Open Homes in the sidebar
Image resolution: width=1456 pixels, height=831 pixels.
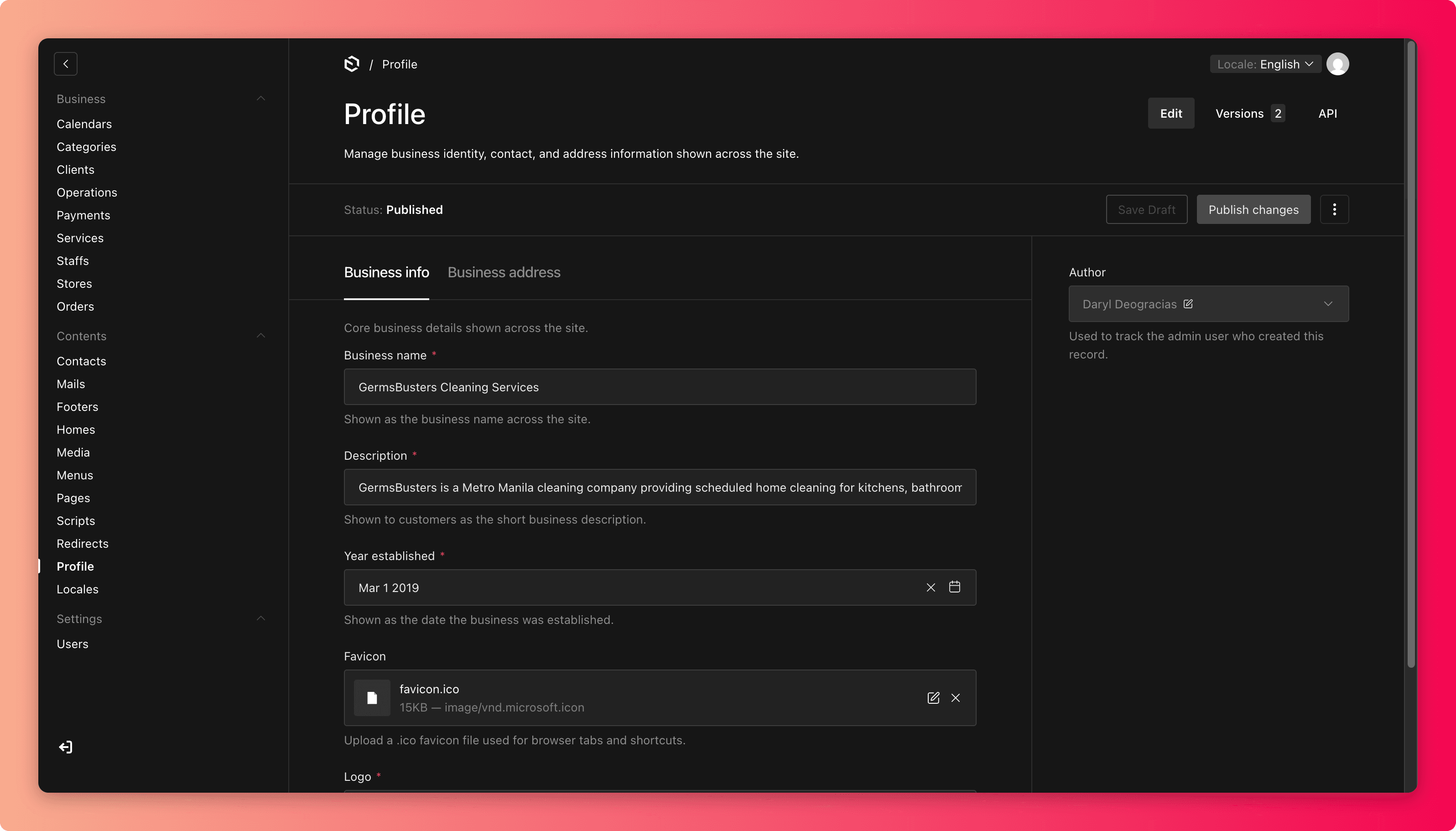pyautogui.click(x=76, y=430)
